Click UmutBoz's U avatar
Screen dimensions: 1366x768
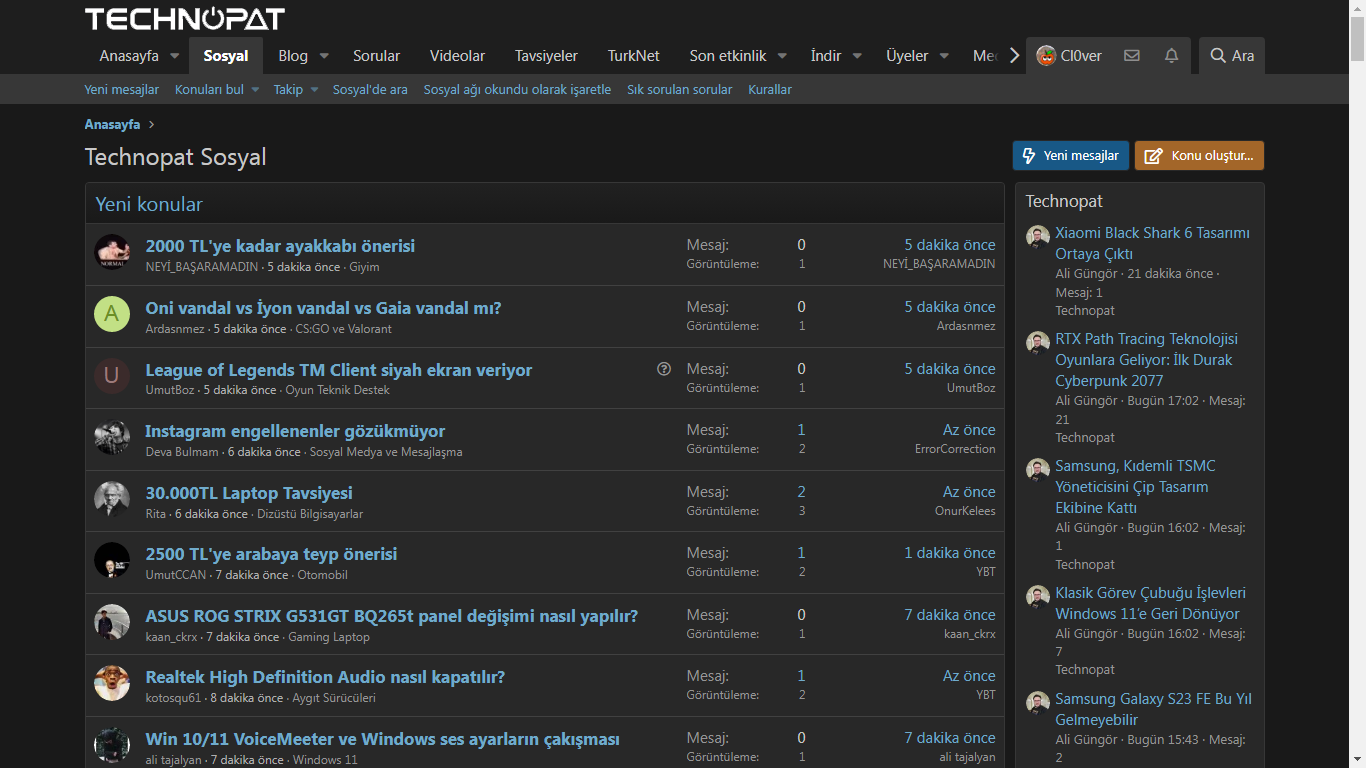point(112,376)
